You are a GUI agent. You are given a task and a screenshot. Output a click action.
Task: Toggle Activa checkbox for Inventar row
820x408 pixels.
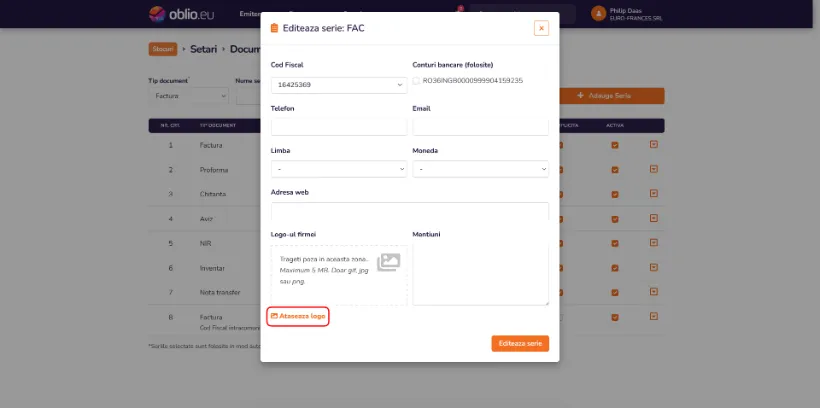click(615, 268)
